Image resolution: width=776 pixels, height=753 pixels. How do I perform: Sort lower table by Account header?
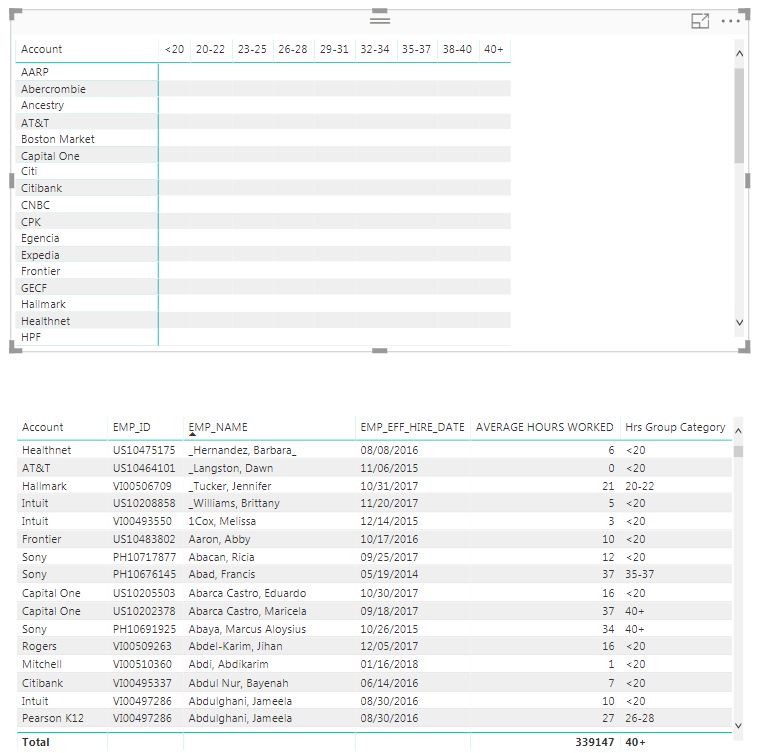pyautogui.click(x=43, y=427)
